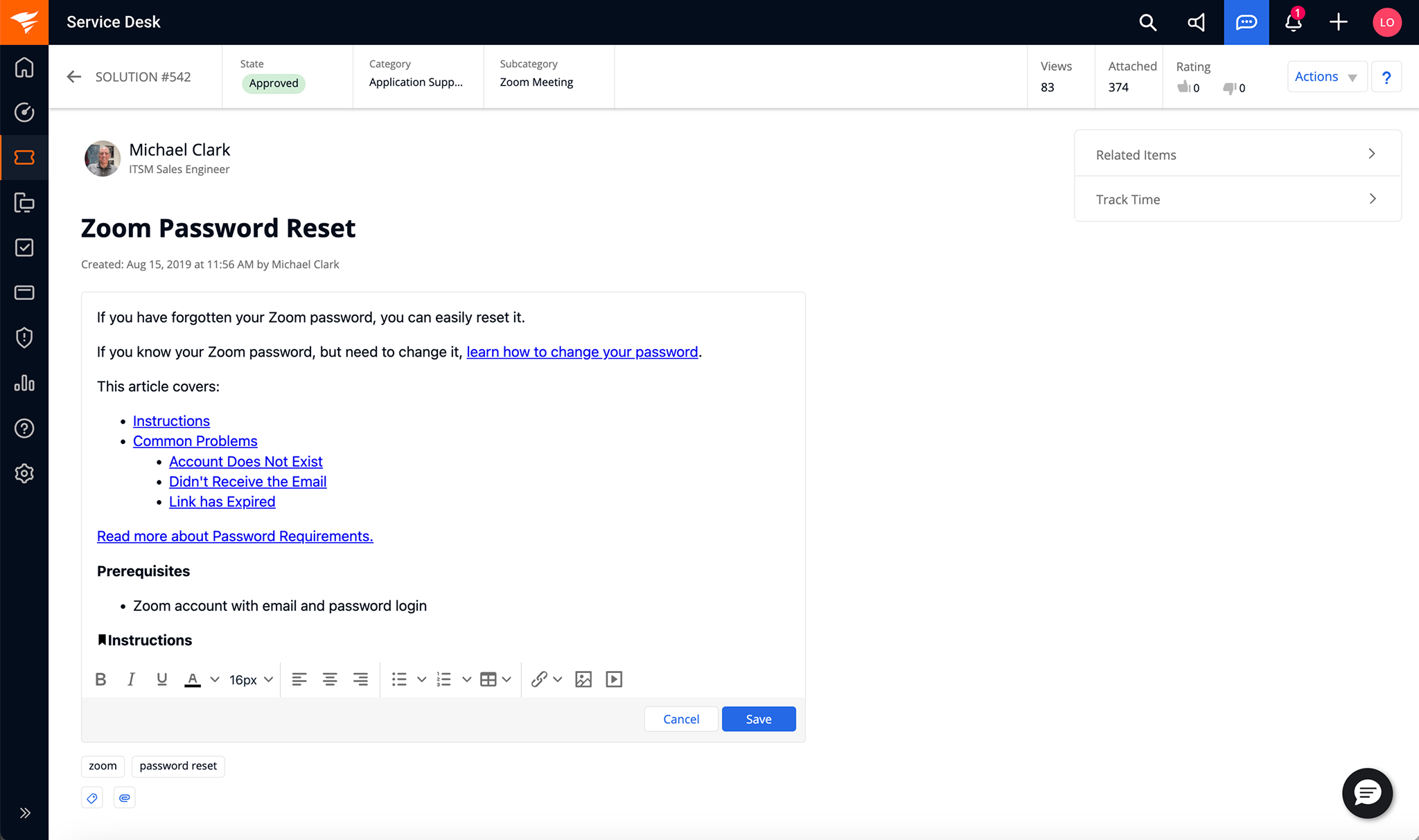Open the checklist tasks icon in sidebar
This screenshot has height=840, width=1419.
pyautogui.click(x=24, y=247)
